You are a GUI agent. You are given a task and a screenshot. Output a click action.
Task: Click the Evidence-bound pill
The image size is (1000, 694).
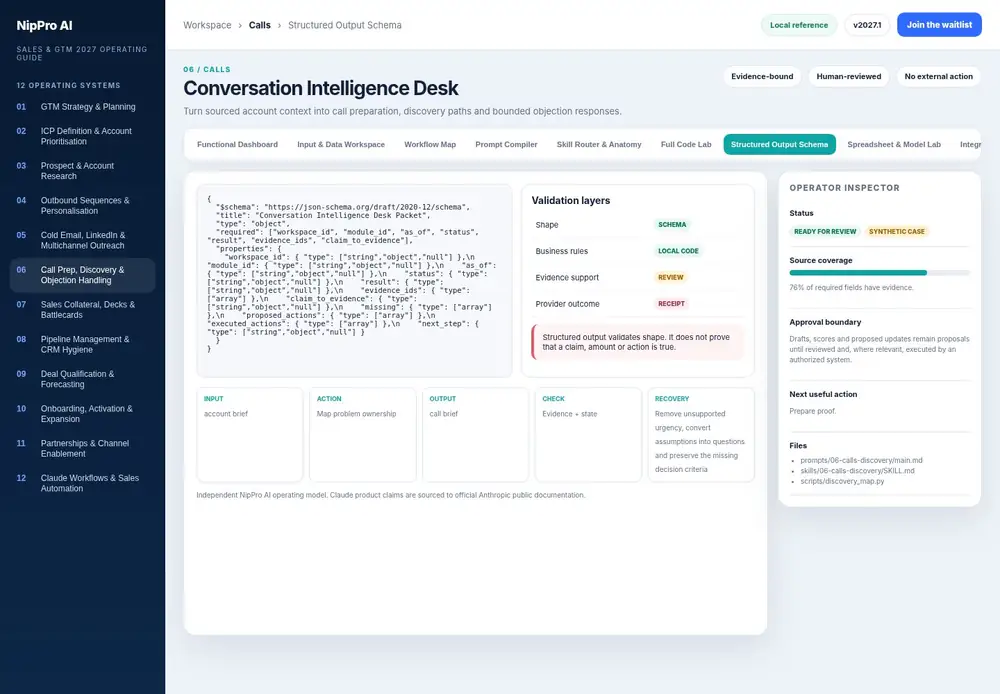(762, 77)
